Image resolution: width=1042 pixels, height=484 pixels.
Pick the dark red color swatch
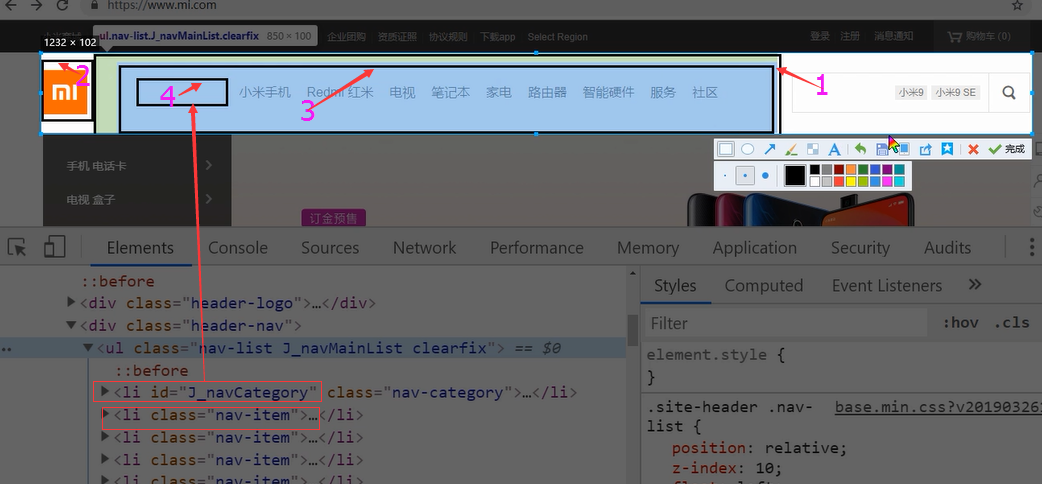click(839, 170)
